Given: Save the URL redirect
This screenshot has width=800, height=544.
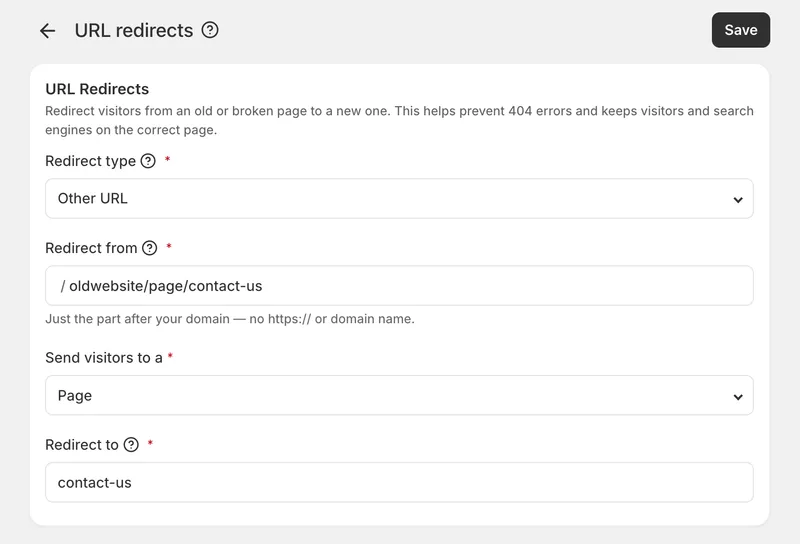Looking at the screenshot, I should point(741,30).
